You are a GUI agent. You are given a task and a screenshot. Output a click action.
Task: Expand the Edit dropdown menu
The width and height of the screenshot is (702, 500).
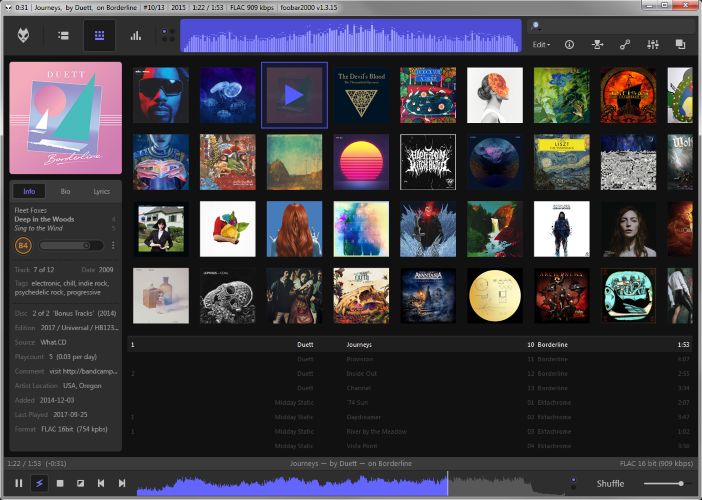pos(541,45)
